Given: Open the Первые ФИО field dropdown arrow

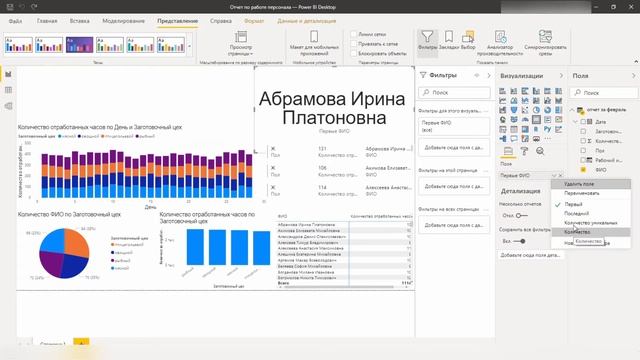Looking at the screenshot, I should pyautogui.click(x=554, y=176).
